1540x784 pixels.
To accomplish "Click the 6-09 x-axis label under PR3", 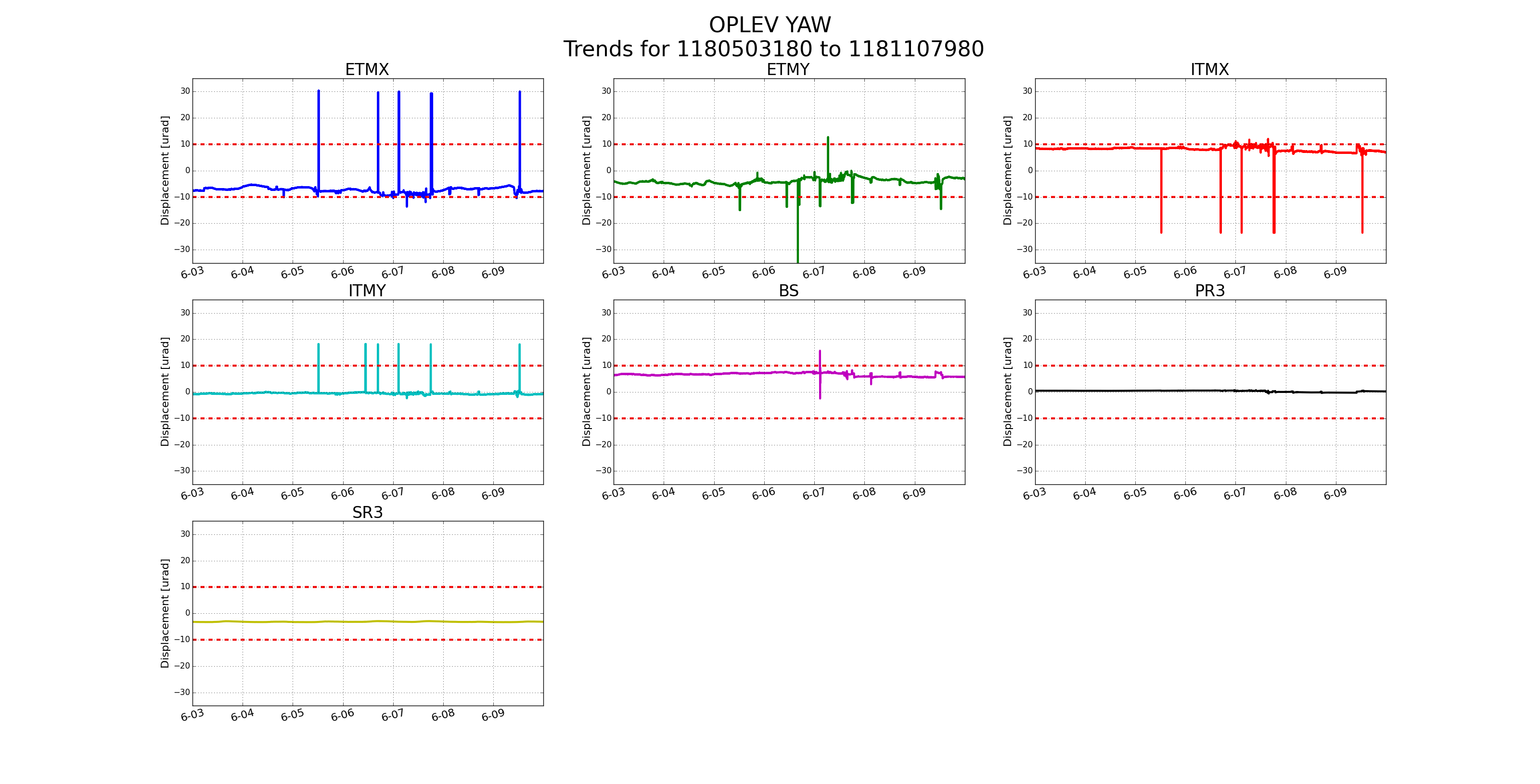I will pos(1335,493).
